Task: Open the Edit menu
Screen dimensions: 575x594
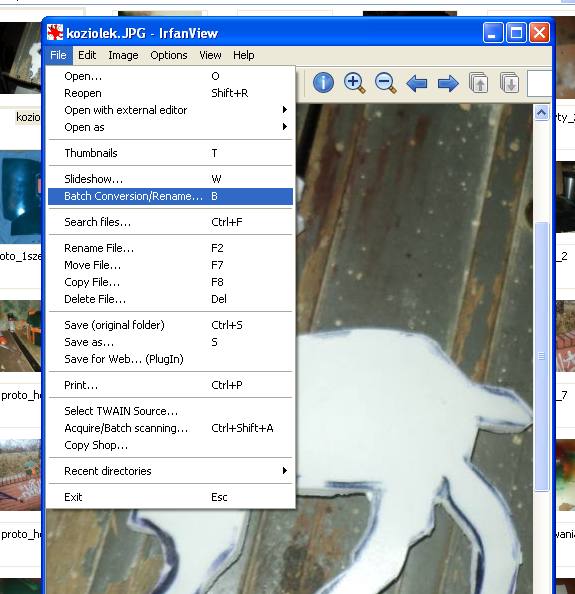Action: pyautogui.click(x=87, y=55)
